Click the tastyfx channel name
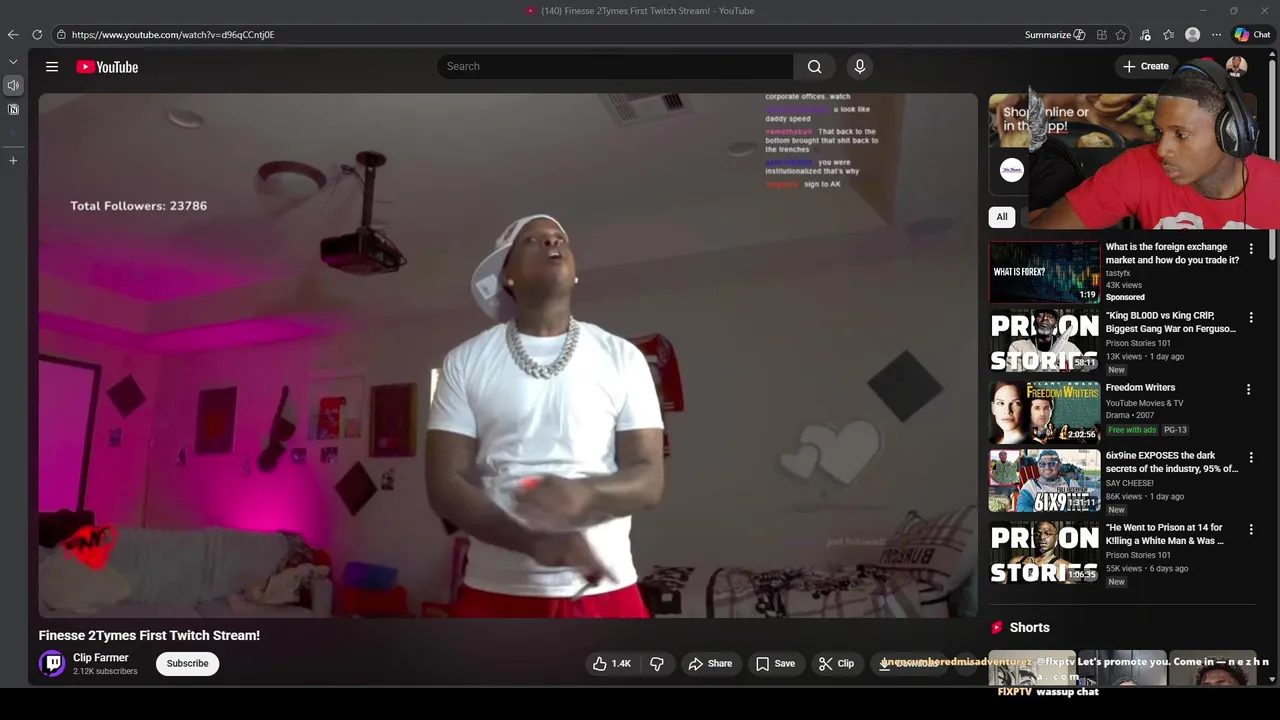This screenshot has height=720, width=1280. (1118, 273)
